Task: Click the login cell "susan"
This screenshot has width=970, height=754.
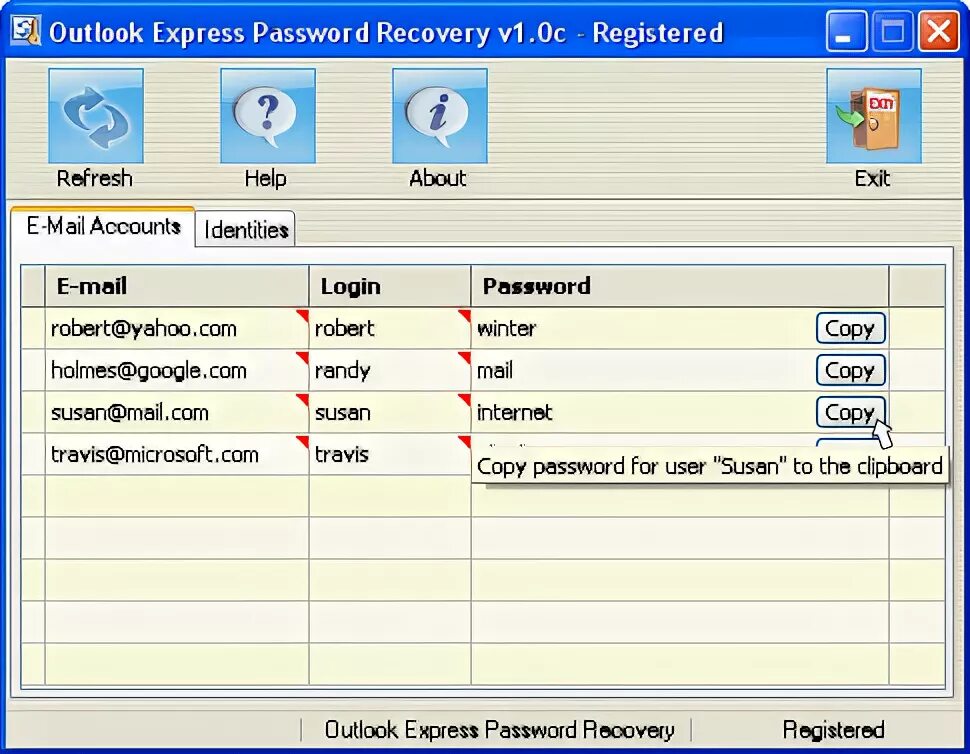Action: [x=390, y=413]
